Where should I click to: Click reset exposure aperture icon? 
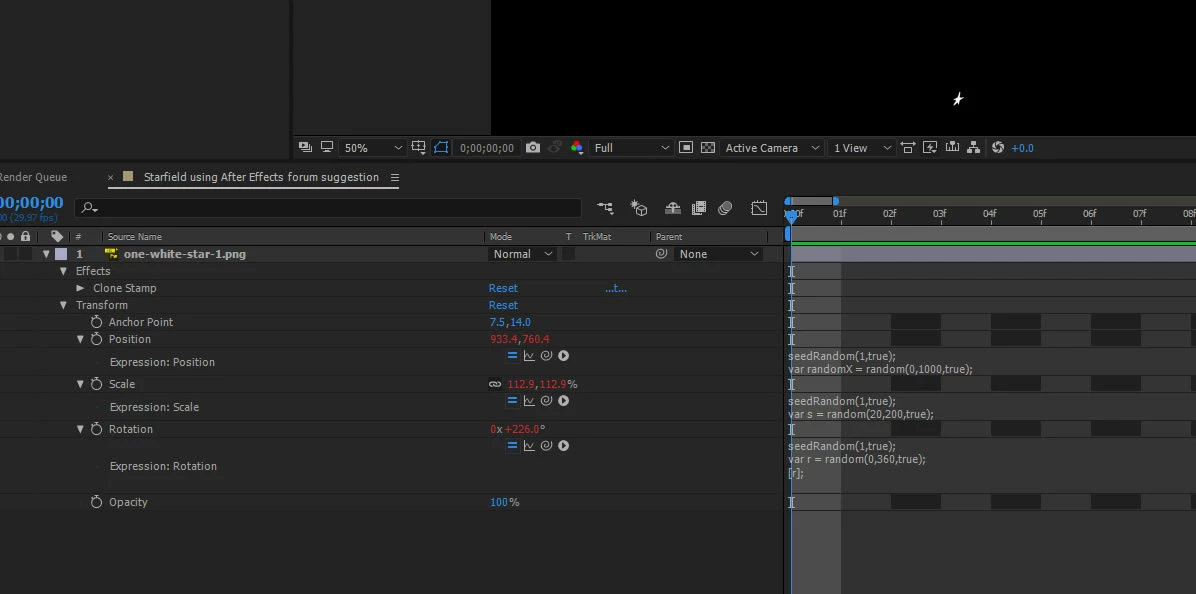(998, 147)
